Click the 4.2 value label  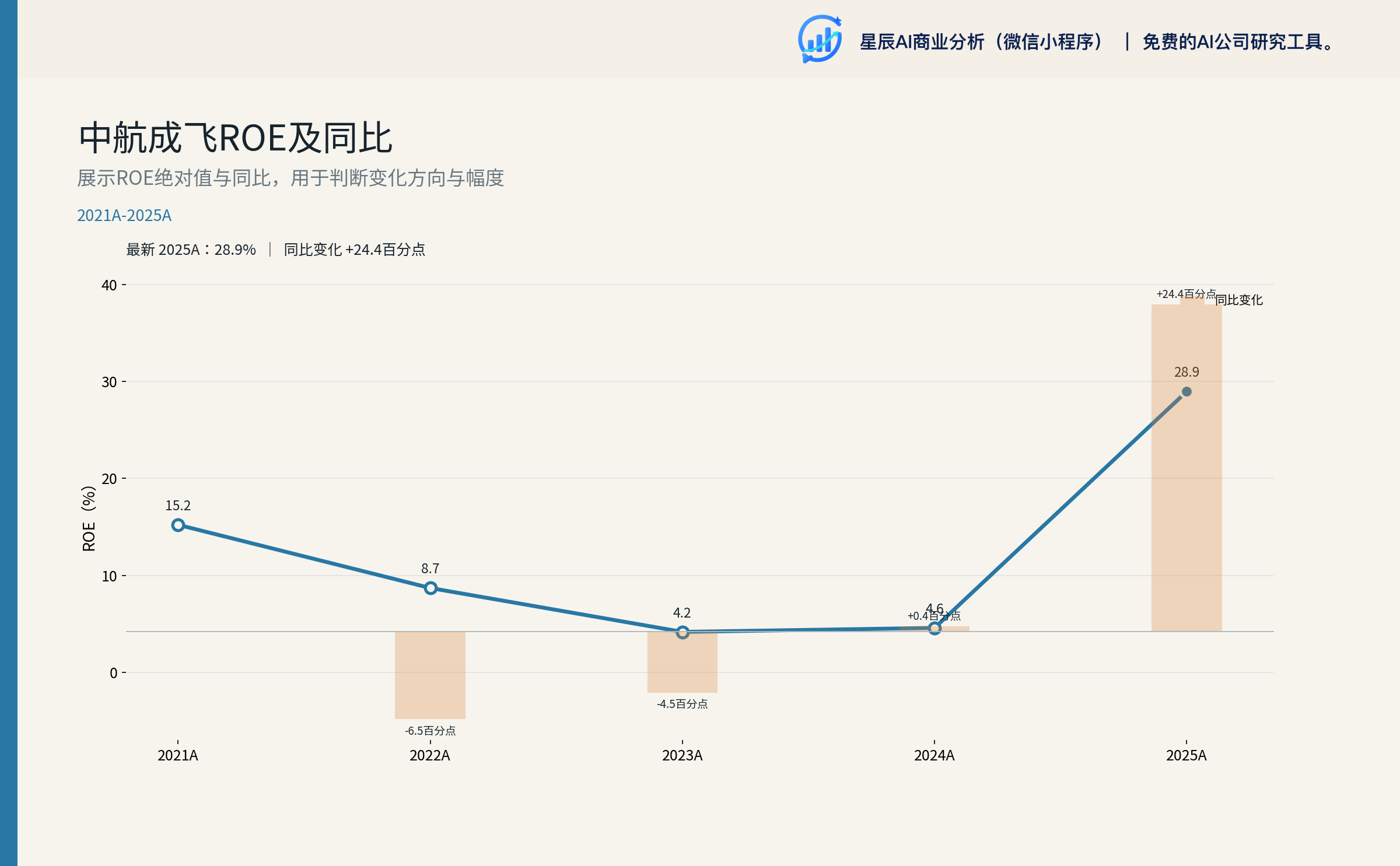pos(682,613)
